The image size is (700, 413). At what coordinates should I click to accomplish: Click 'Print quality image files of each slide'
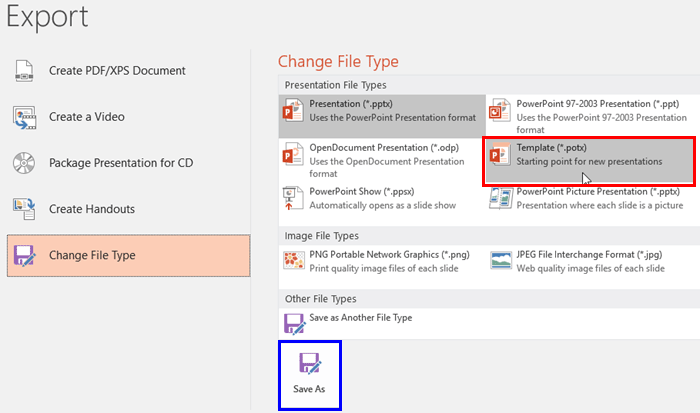(x=383, y=268)
